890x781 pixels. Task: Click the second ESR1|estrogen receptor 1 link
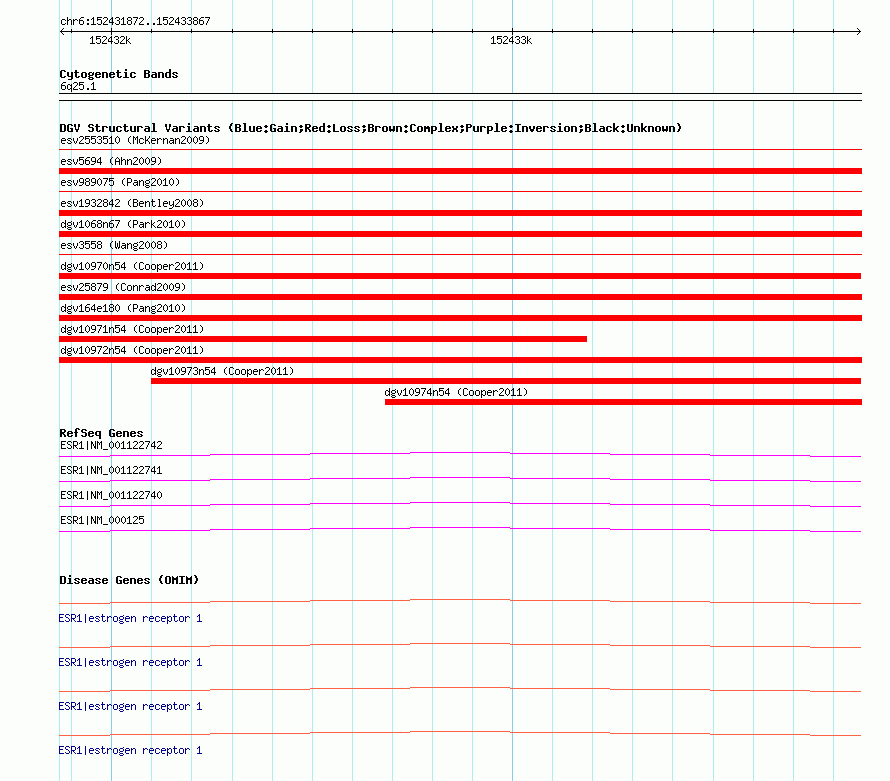130,662
